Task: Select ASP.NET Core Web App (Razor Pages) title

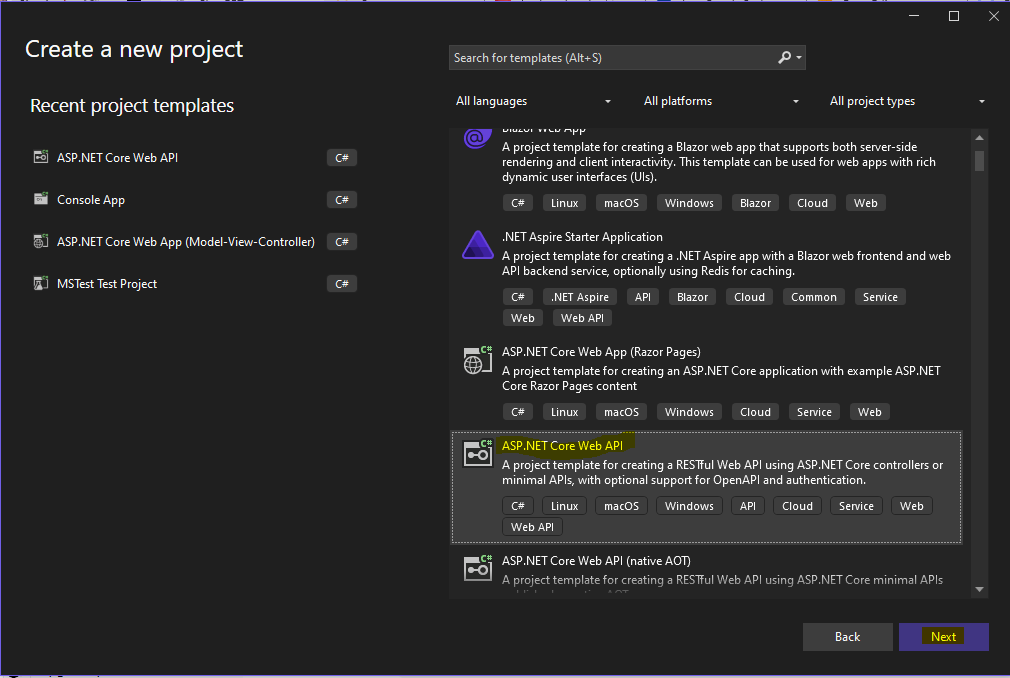Action: pyautogui.click(x=601, y=352)
